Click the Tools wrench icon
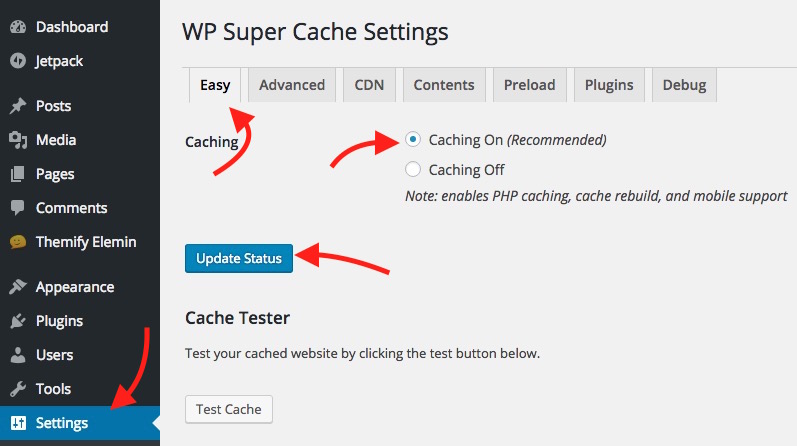 (x=17, y=389)
